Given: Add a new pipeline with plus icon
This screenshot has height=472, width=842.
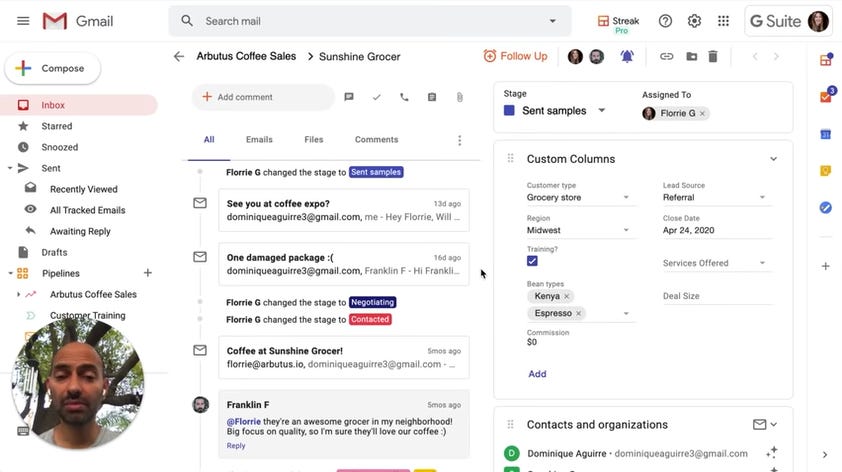Looking at the screenshot, I should (x=148, y=273).
